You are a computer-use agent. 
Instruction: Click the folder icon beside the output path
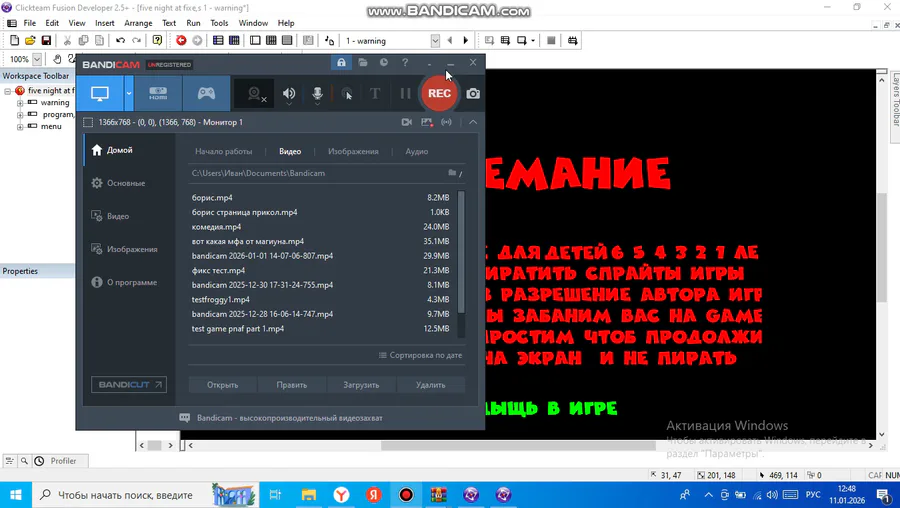452,173
